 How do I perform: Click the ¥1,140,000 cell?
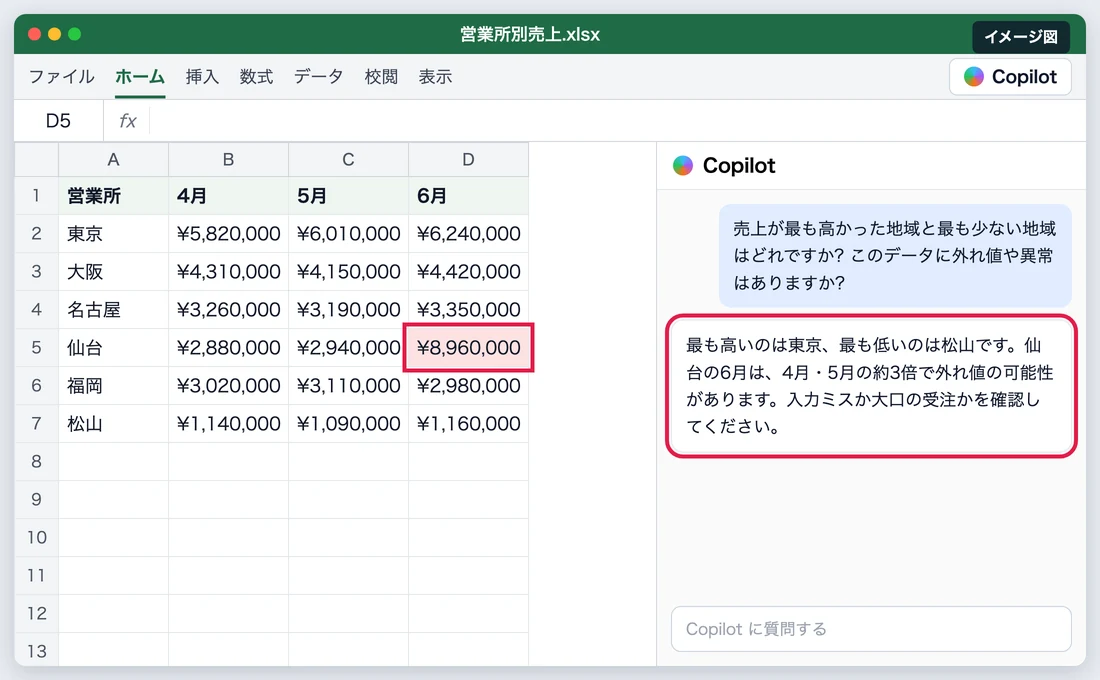point(228,423)
